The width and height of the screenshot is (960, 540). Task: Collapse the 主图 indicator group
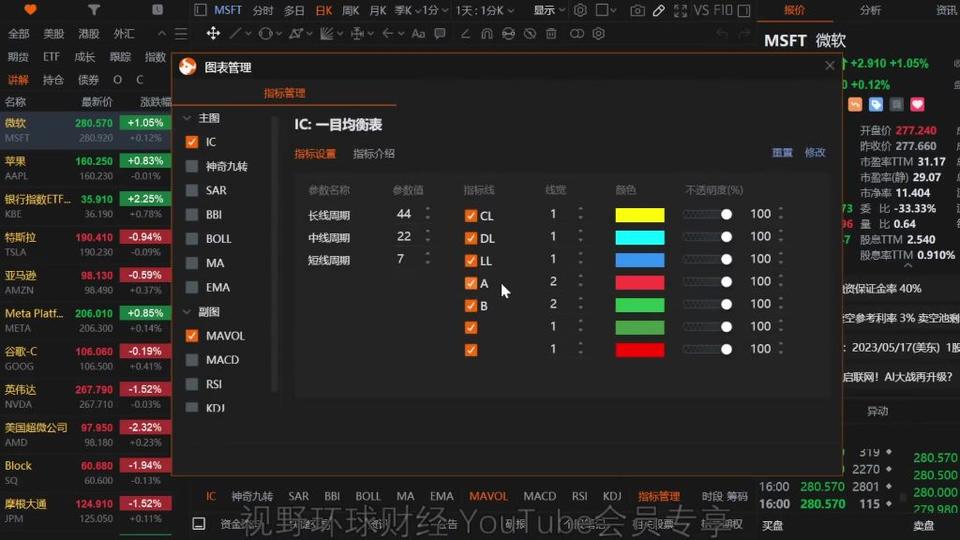coord(187,118)
